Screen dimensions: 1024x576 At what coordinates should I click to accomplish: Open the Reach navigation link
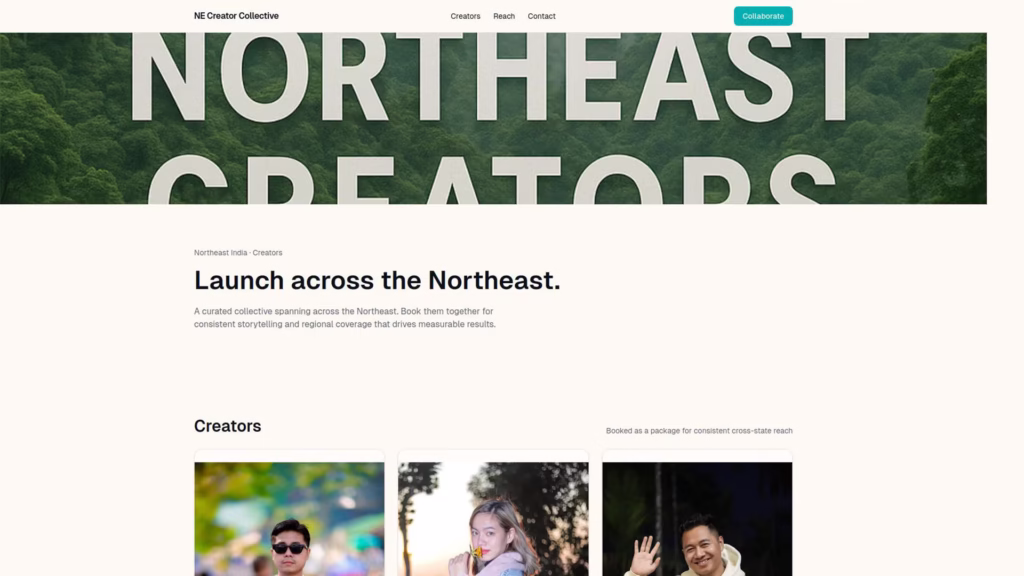504,16
